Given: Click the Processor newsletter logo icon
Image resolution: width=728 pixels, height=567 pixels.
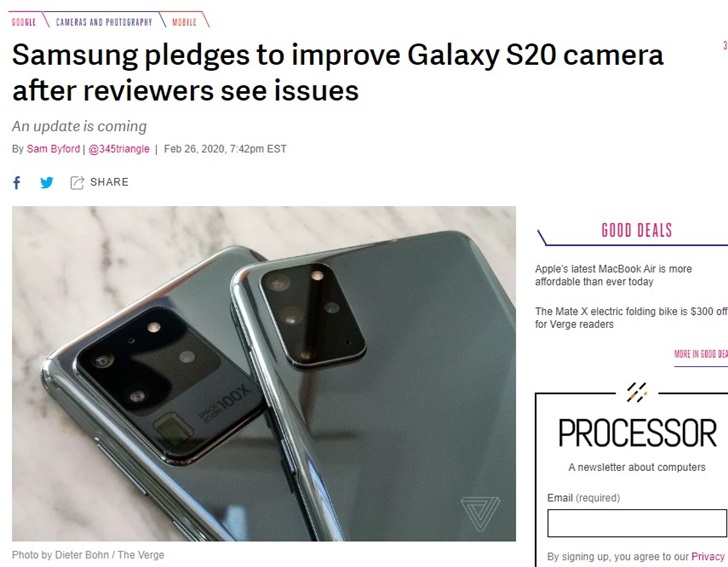Looking at the screenshot, I should tap(637, 393).
